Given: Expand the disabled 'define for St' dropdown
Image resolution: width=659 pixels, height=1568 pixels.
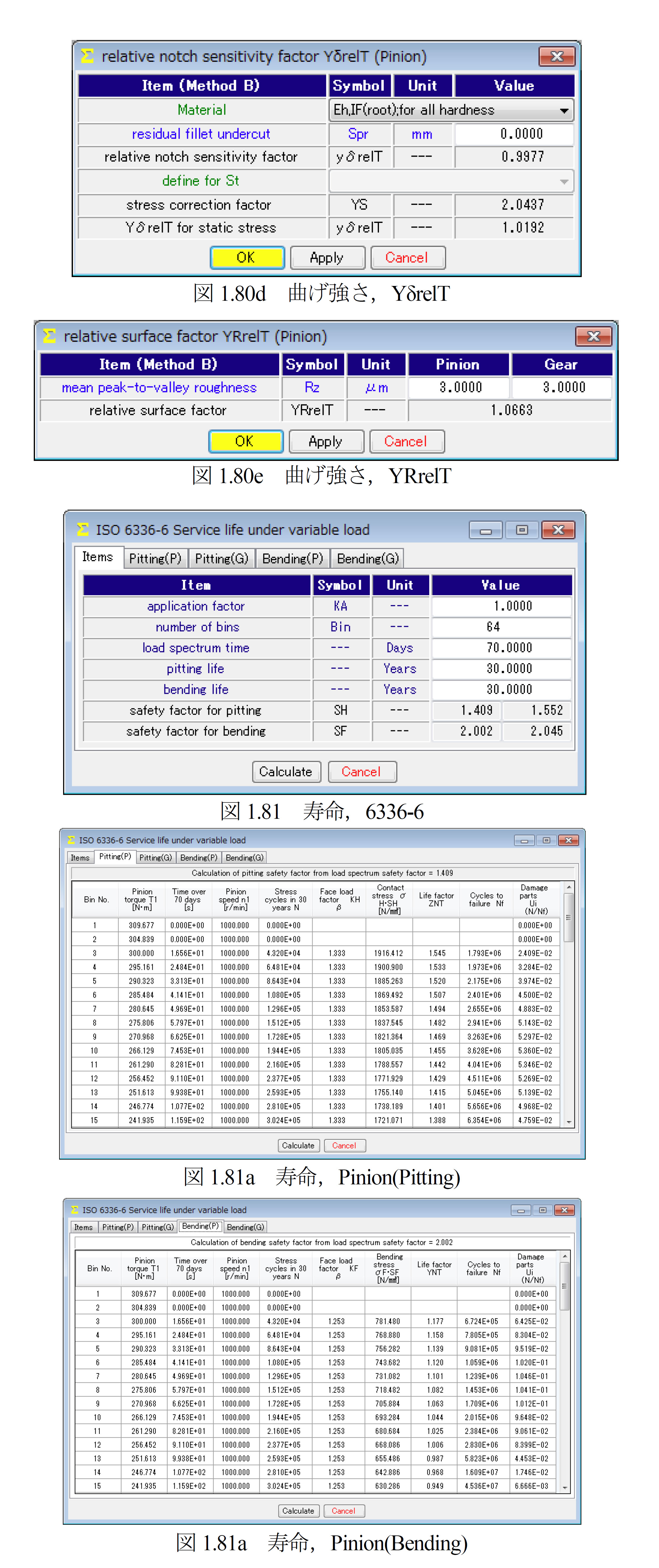Looking at the screenshot, I should [x=451, y=181].
